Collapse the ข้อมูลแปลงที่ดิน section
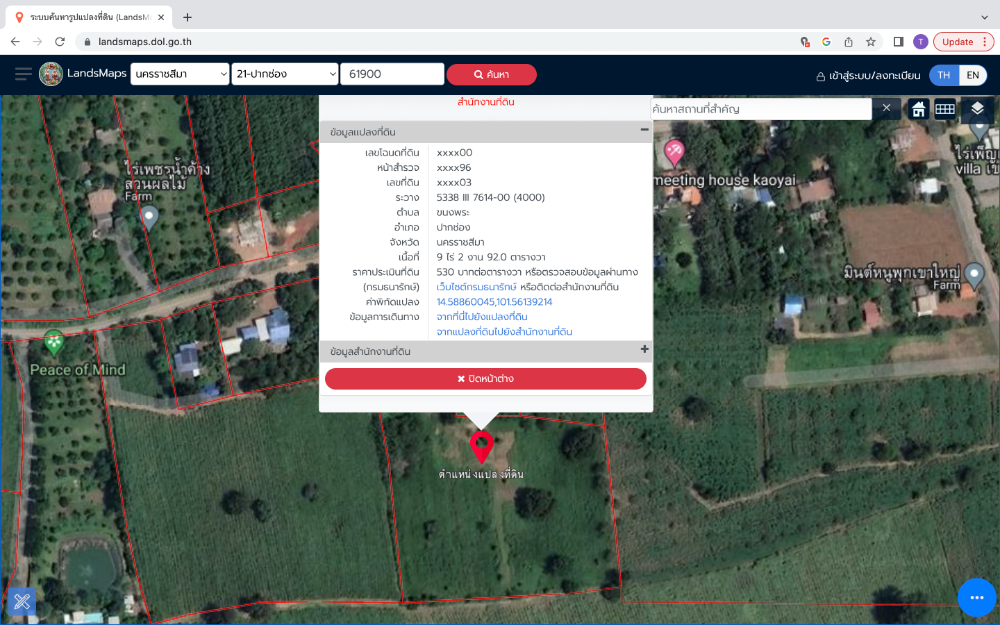Viewport: 1000px width, 625px height. point(644,131)
